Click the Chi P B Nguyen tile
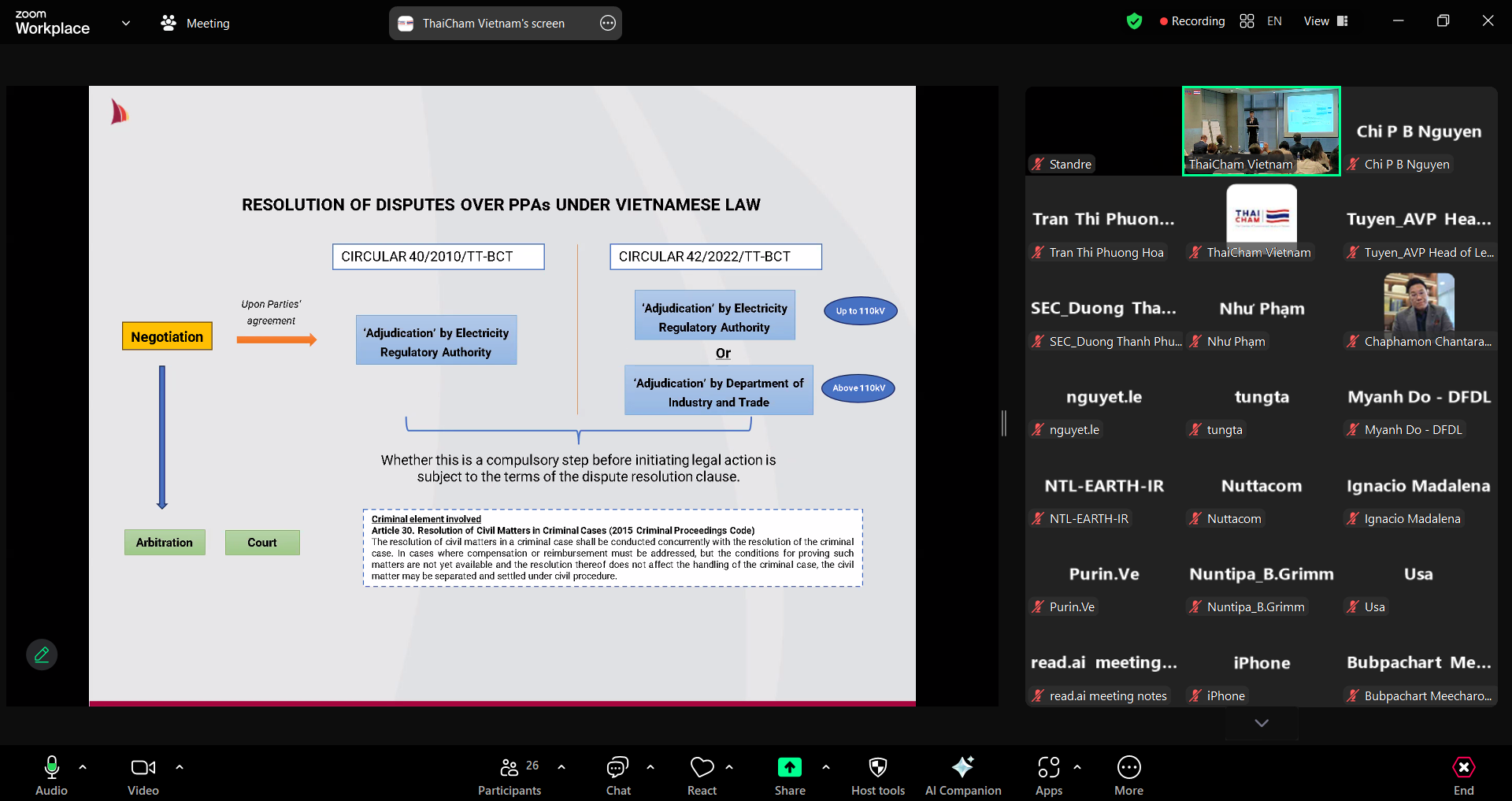This screenshot has width=1512, height=801. pos(1419,131)
